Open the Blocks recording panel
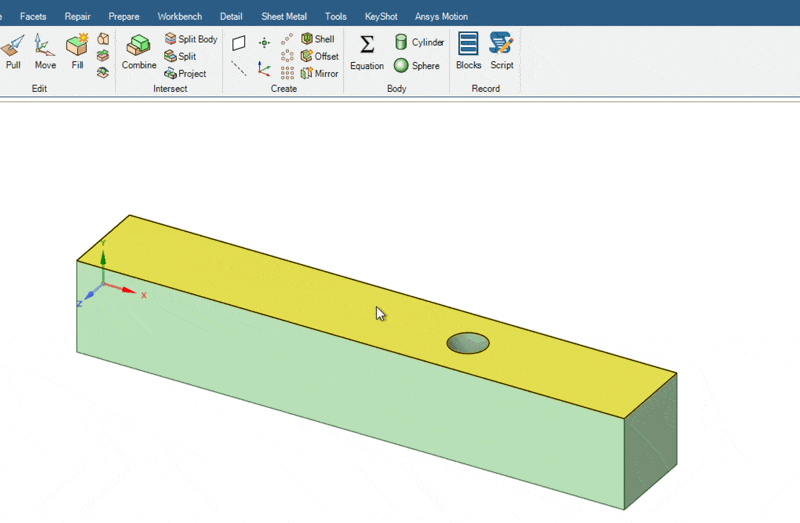 pos(468,51)
